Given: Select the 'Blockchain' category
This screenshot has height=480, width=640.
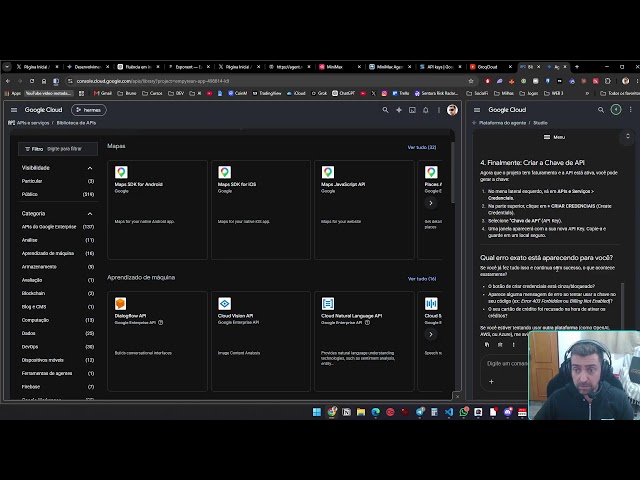Looking at the screenshot, I should point(58,293).
